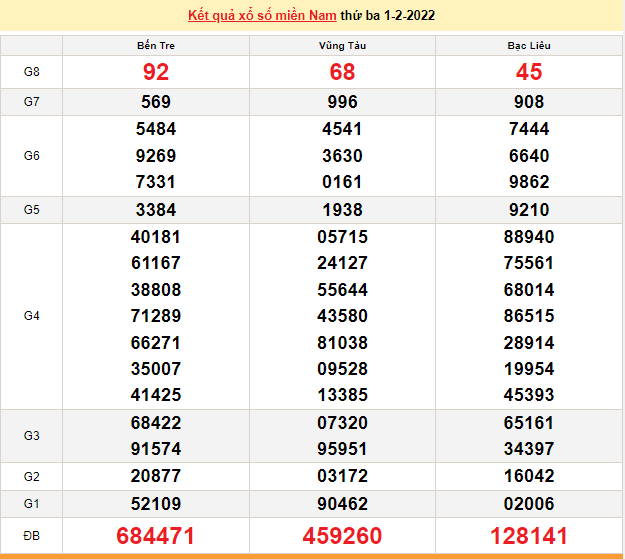Click the ĐB row label
Viewport: 625px width, 559px height.
tap(32, 535)
